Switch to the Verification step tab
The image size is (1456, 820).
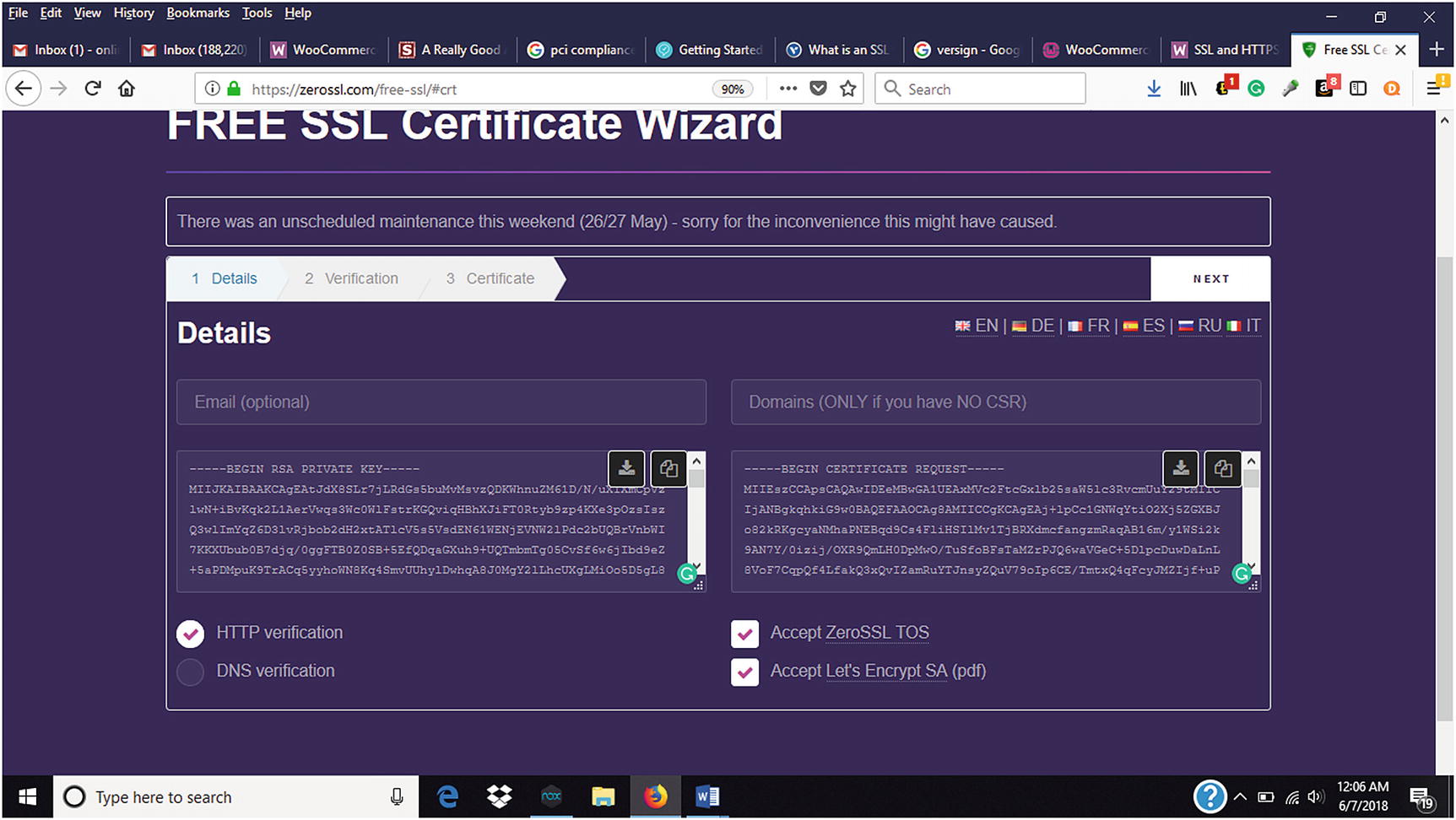click(352, 278)
